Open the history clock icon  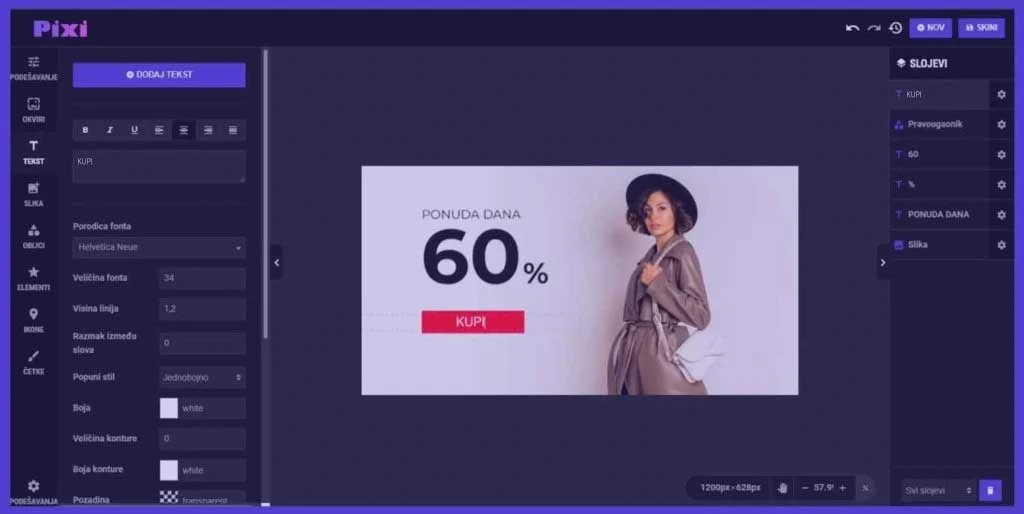[895, 27]
